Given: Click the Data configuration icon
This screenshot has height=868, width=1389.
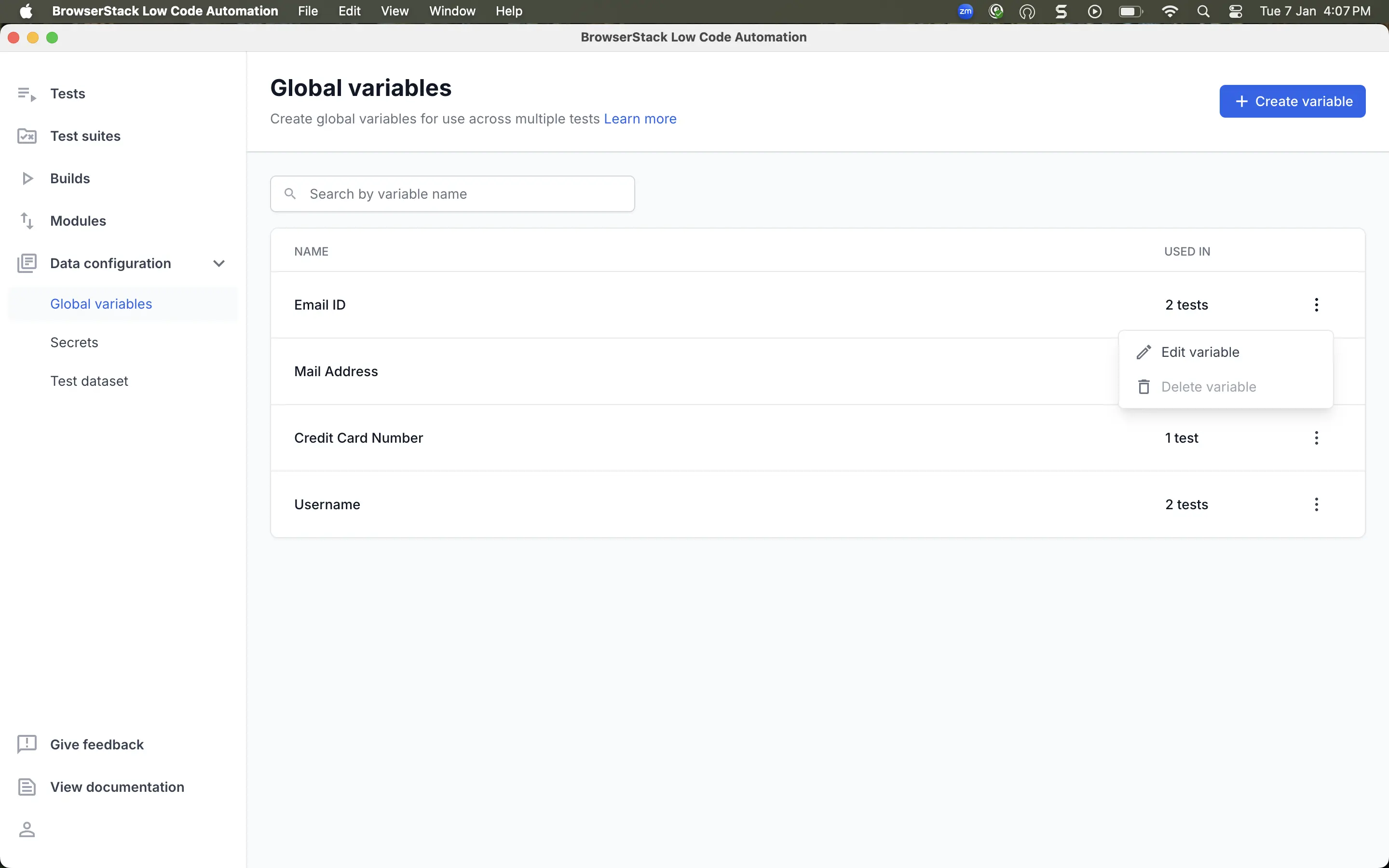Looking at the screenshot, I should pyautogui.click(x=27, y=263).
